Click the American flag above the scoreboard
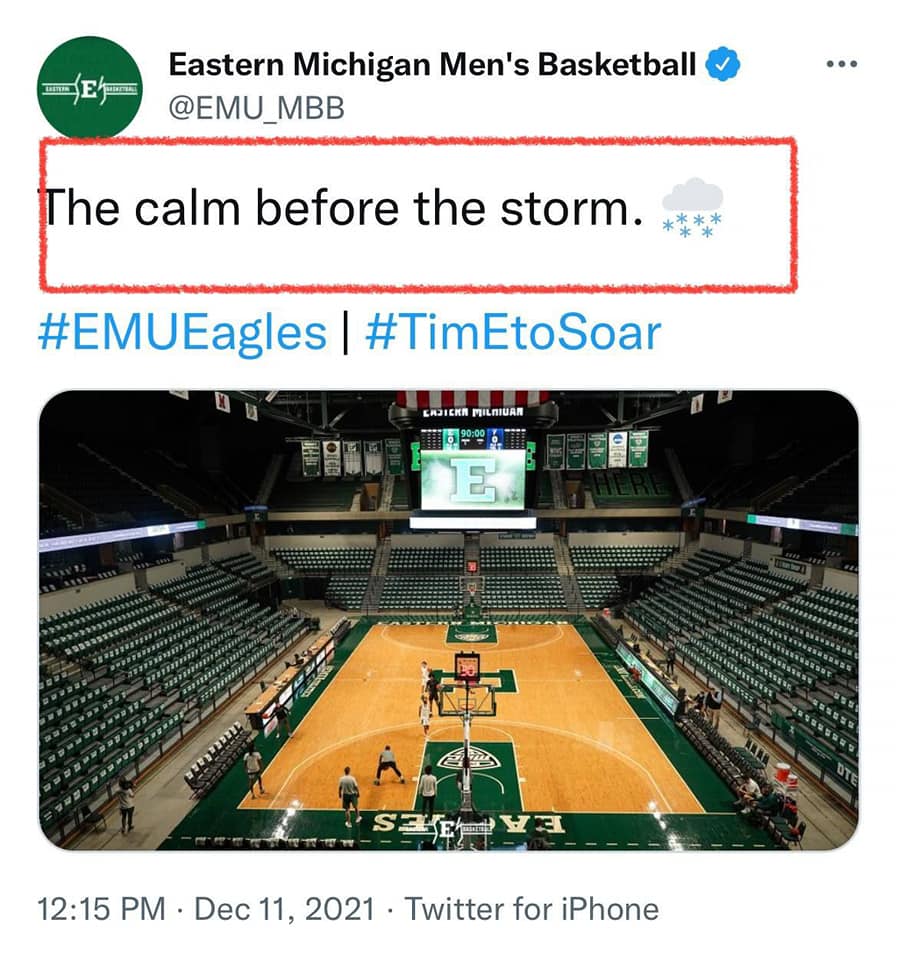898x960 pixels. 471,398
